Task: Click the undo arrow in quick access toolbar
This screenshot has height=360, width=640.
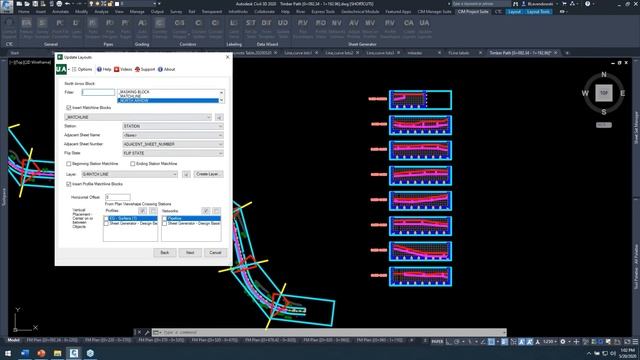Action: [x=68, y=4]
